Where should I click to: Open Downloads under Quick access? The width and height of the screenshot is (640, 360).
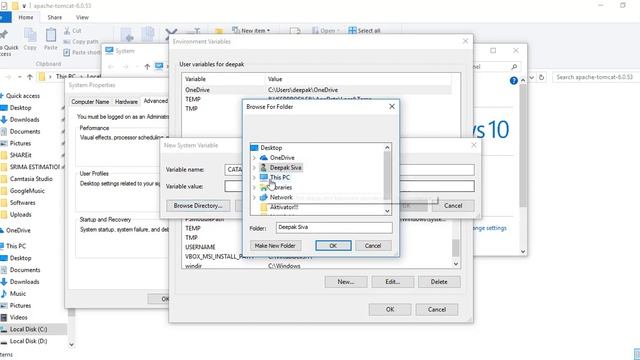tap(24, 120)
